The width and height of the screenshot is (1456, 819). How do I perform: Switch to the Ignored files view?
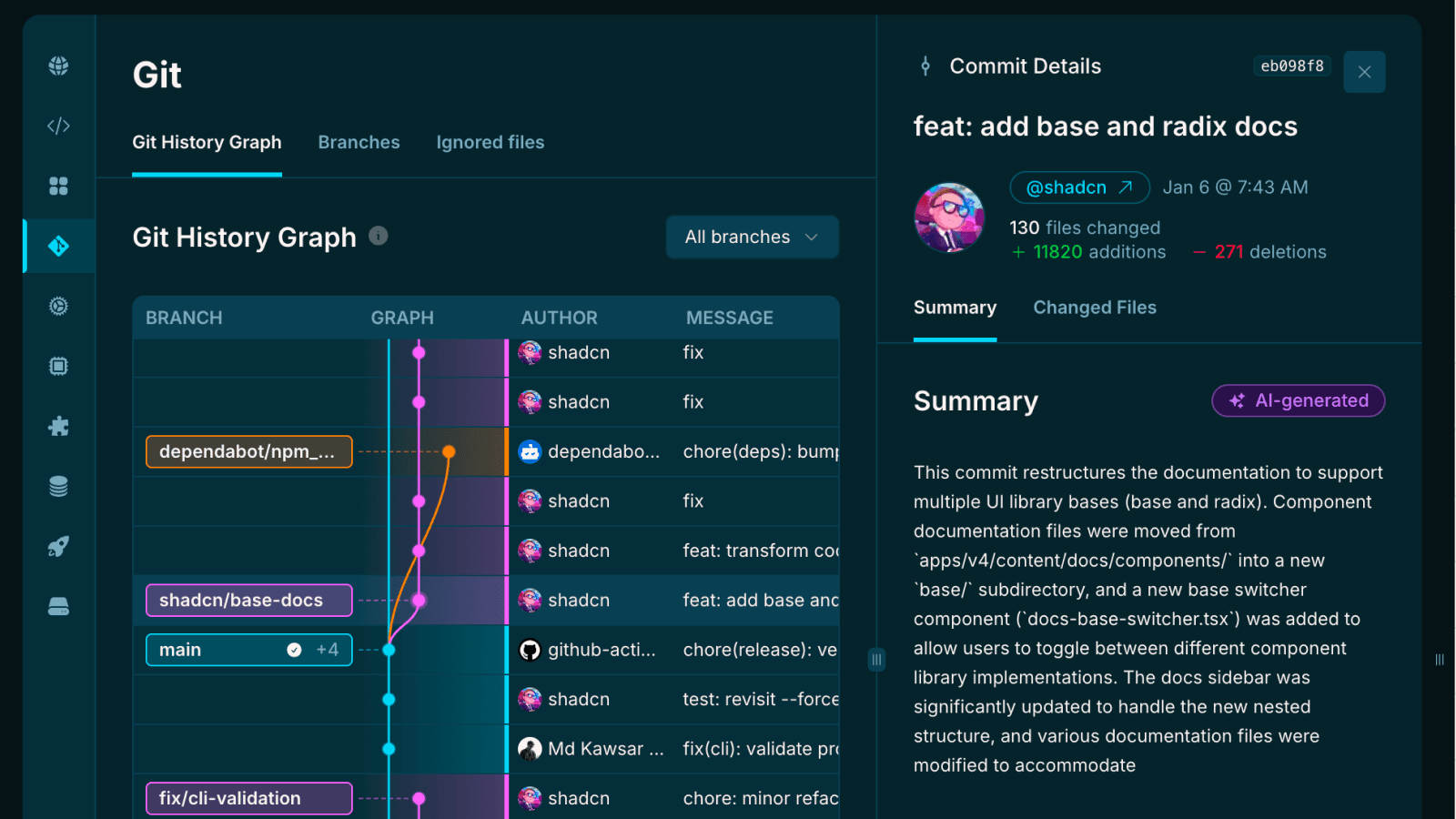[490, 142]
